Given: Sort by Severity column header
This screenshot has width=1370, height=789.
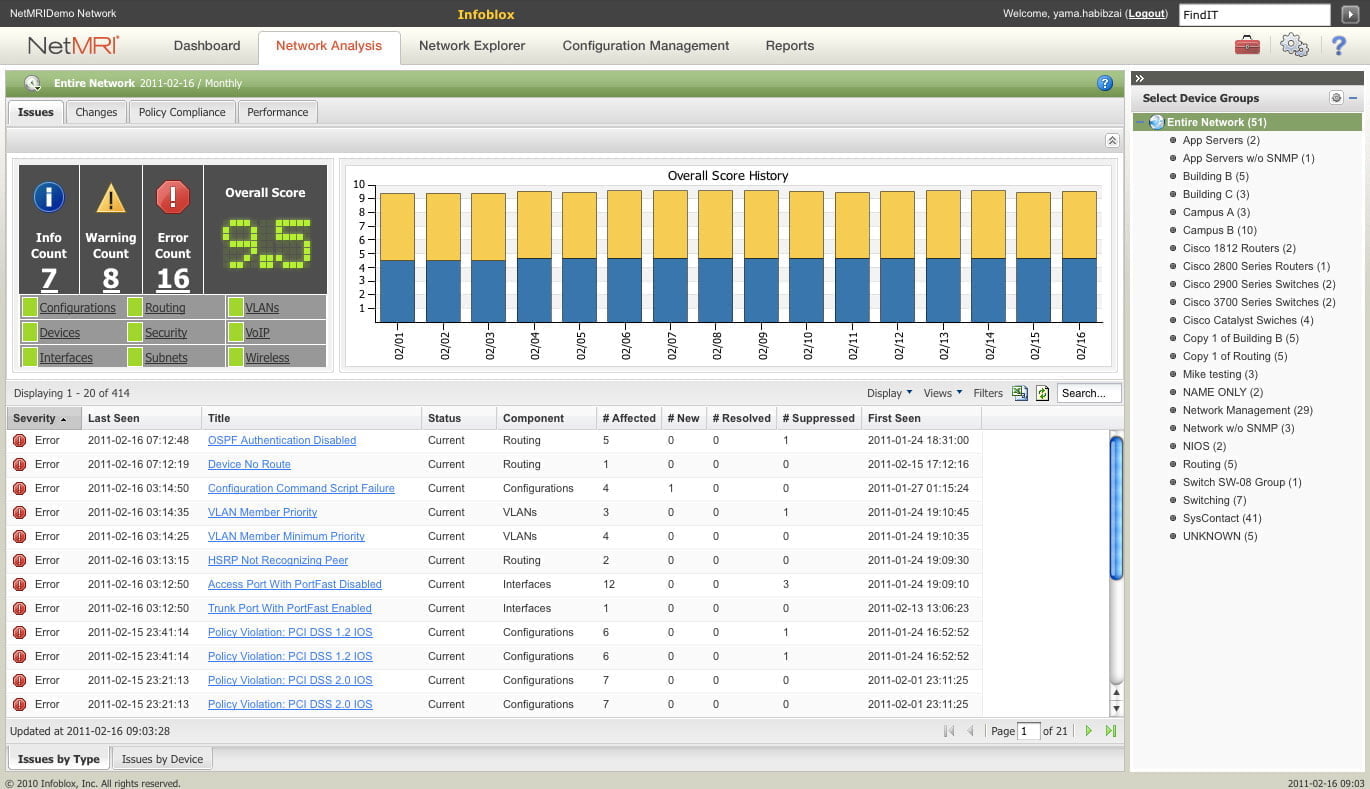Looking at the screenshot, I should (43, 418).
